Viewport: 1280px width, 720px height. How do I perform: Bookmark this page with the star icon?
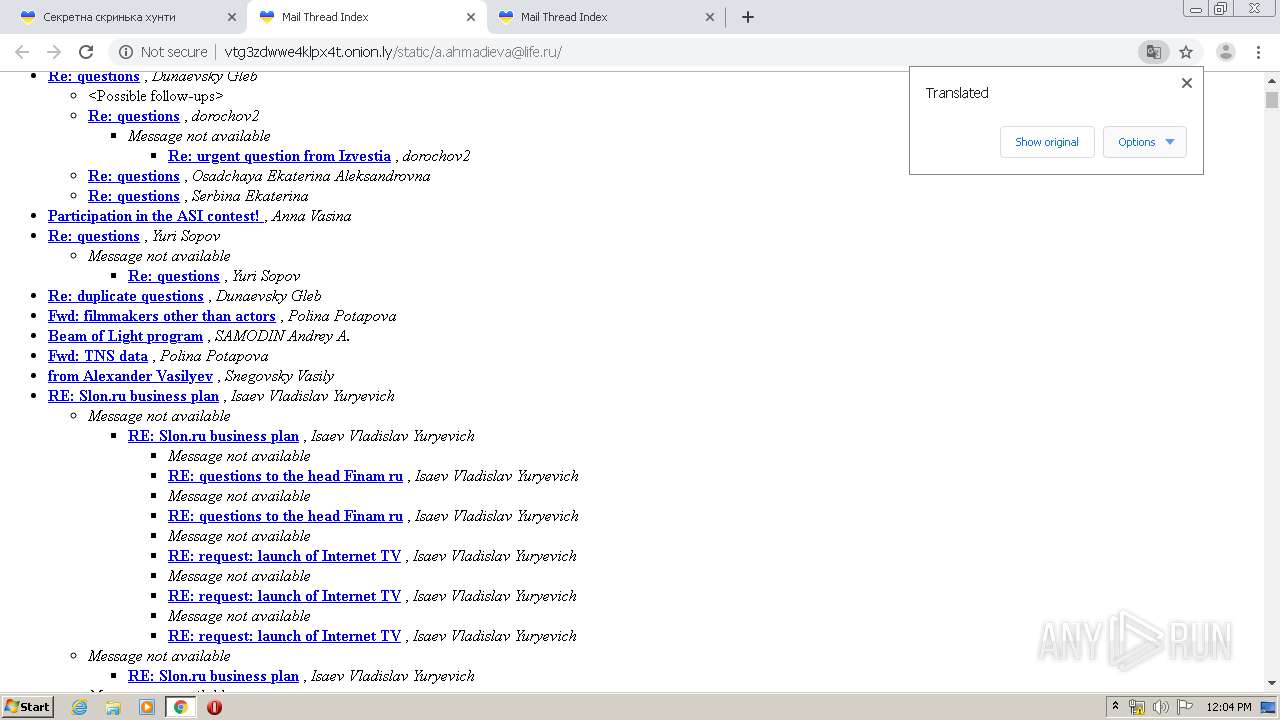coord(1186,52)
